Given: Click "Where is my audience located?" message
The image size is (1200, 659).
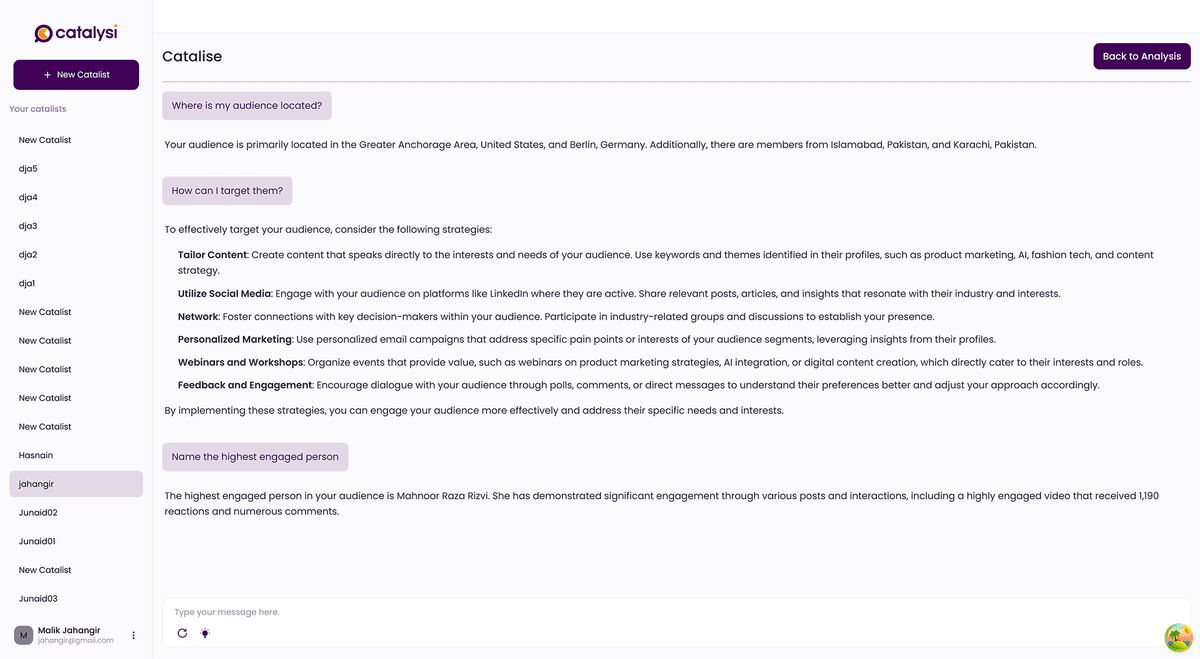Looking at the screenshot, I should pos(247,106).
